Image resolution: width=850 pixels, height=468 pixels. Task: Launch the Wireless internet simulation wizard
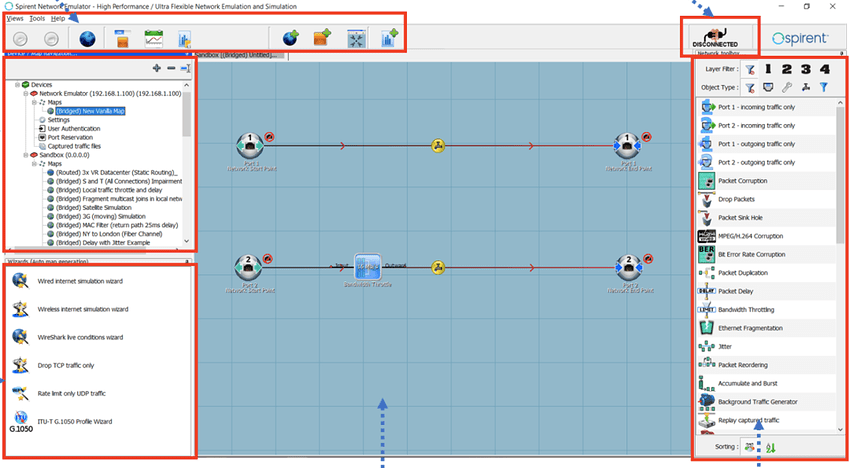tap(83, 309)
